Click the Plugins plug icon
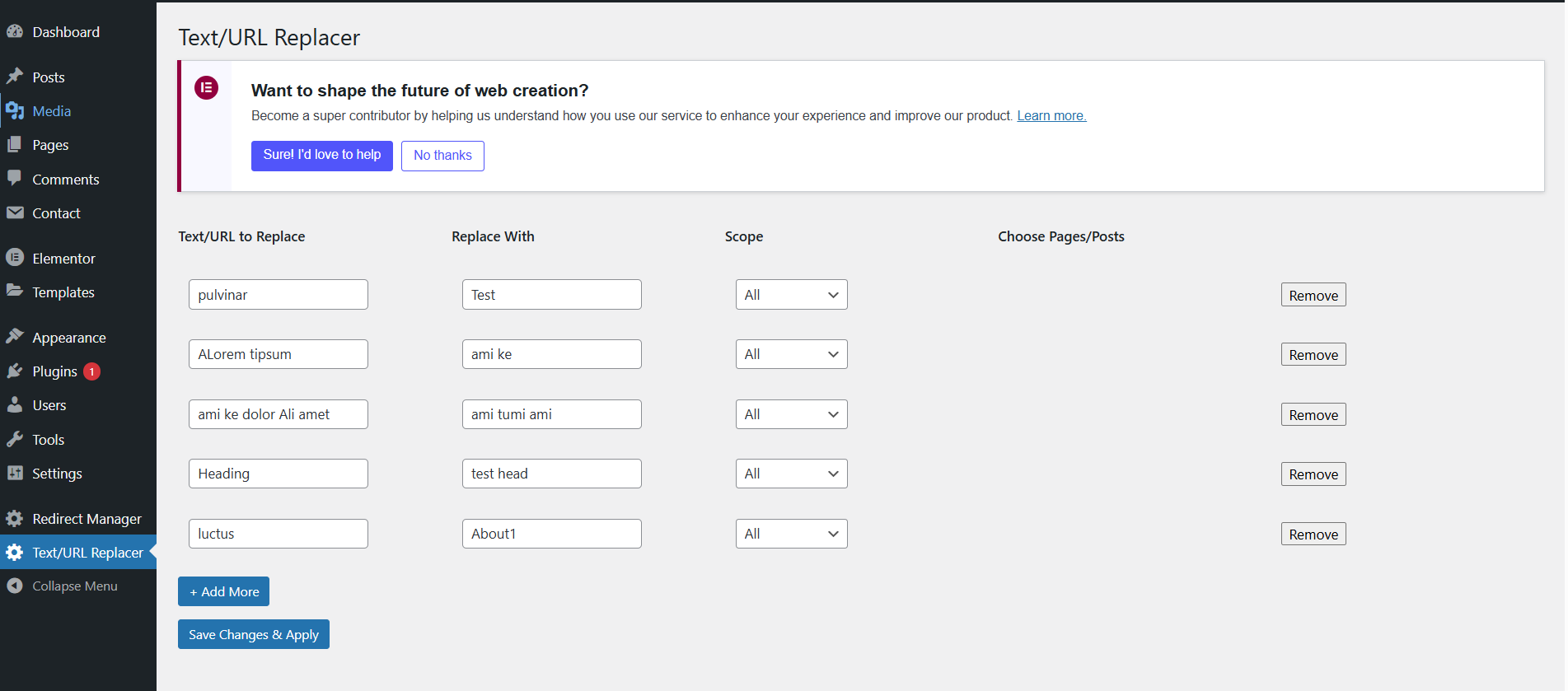This screenshot has width=1568, height=691. point(15,371)
